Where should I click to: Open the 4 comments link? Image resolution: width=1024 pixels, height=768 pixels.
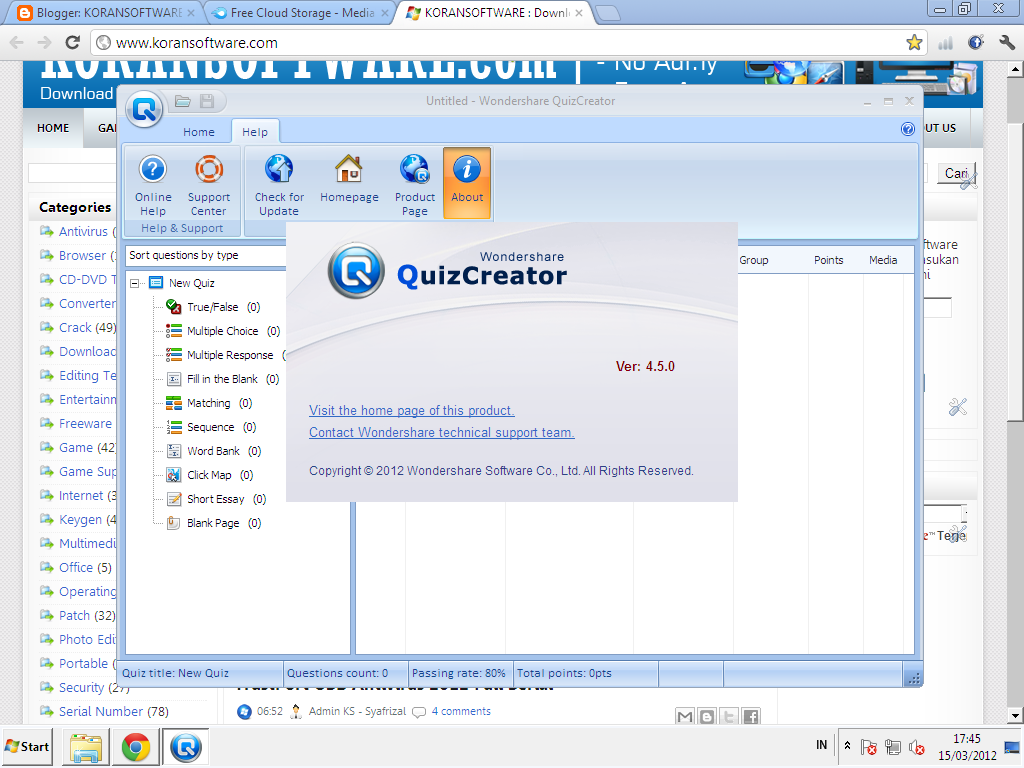click(x=460, y=711)
